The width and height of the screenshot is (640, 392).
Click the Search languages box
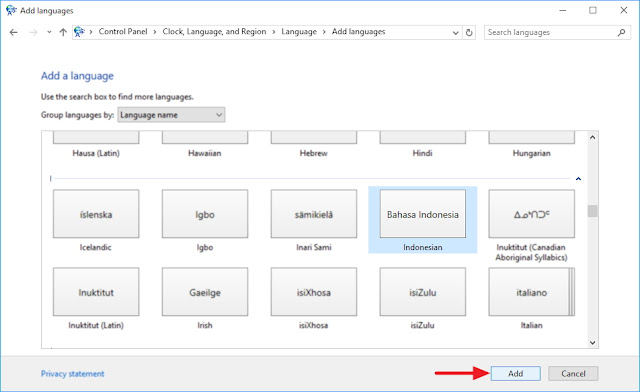coord(557,32)
